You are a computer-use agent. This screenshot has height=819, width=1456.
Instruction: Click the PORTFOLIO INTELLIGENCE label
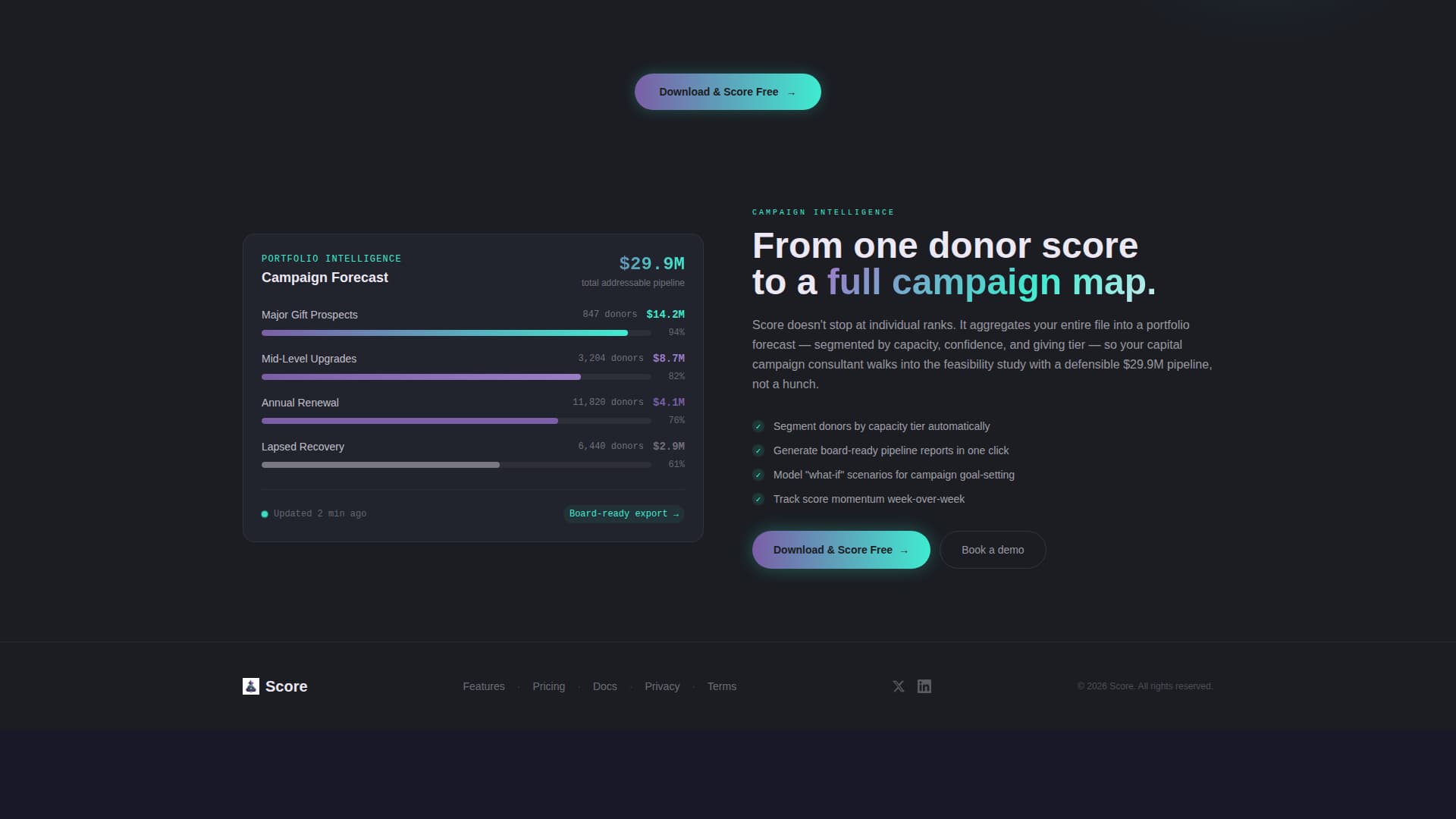331,259
